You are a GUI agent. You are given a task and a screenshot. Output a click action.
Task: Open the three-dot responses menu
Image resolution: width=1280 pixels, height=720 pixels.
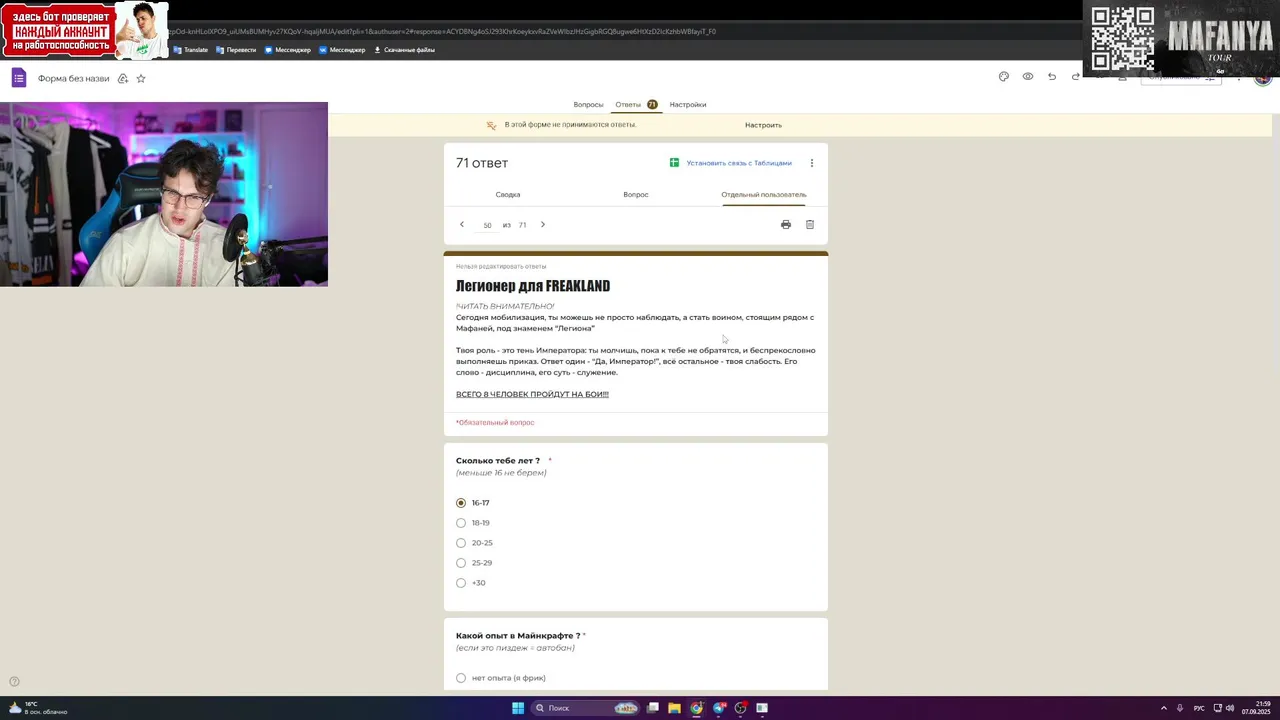point(812,163)
